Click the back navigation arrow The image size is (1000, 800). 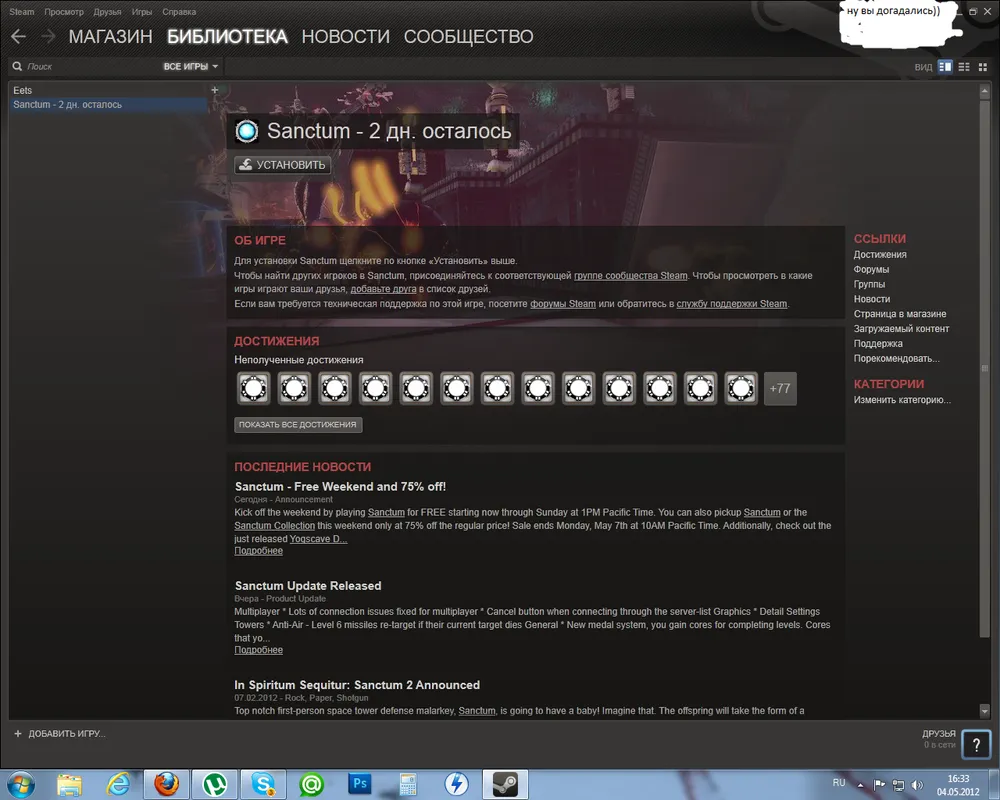[x=18, y=36]
